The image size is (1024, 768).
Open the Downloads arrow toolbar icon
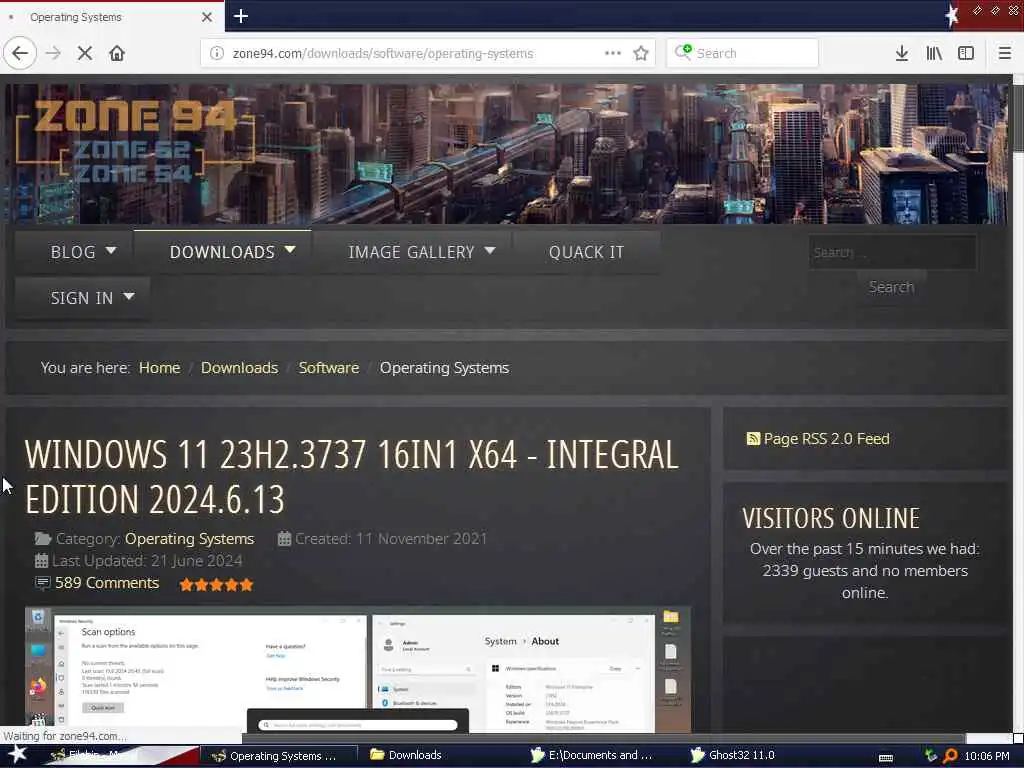[902, 53]
